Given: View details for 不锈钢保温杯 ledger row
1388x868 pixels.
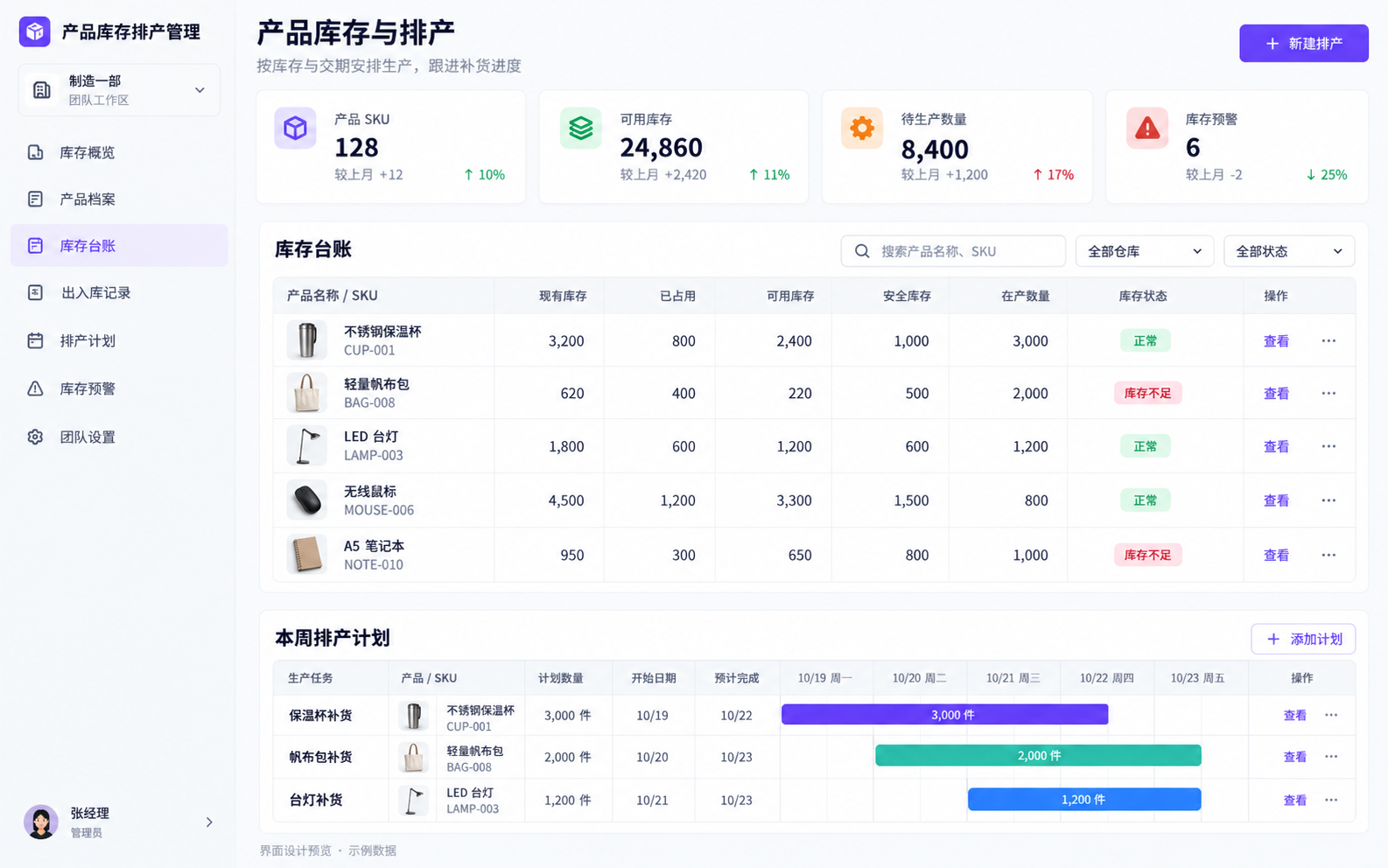Looking at the screenshot, I should [1276, 341].
